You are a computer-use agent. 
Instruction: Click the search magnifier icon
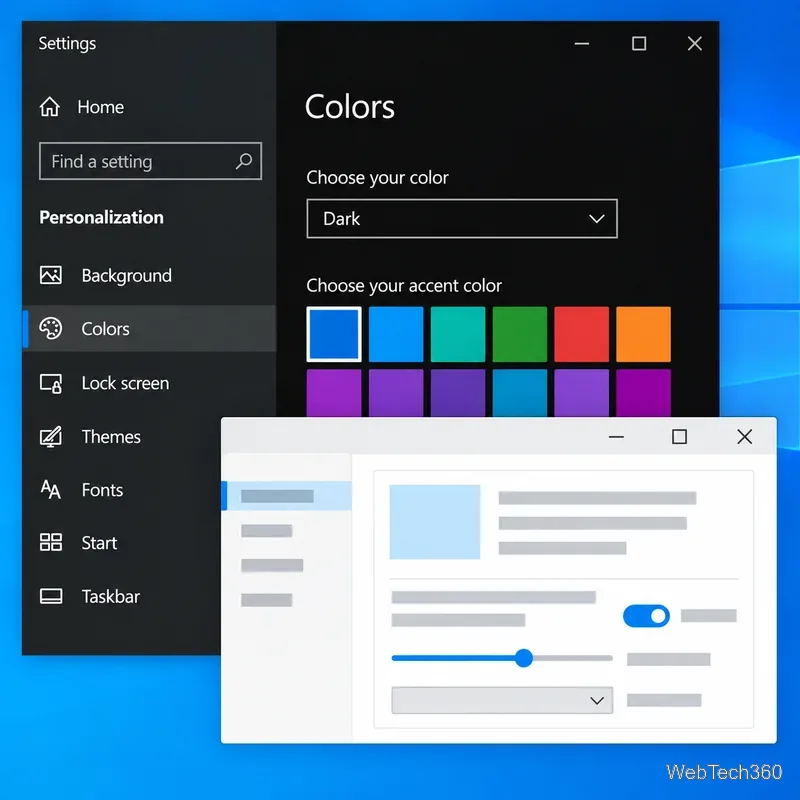[244, 161]
